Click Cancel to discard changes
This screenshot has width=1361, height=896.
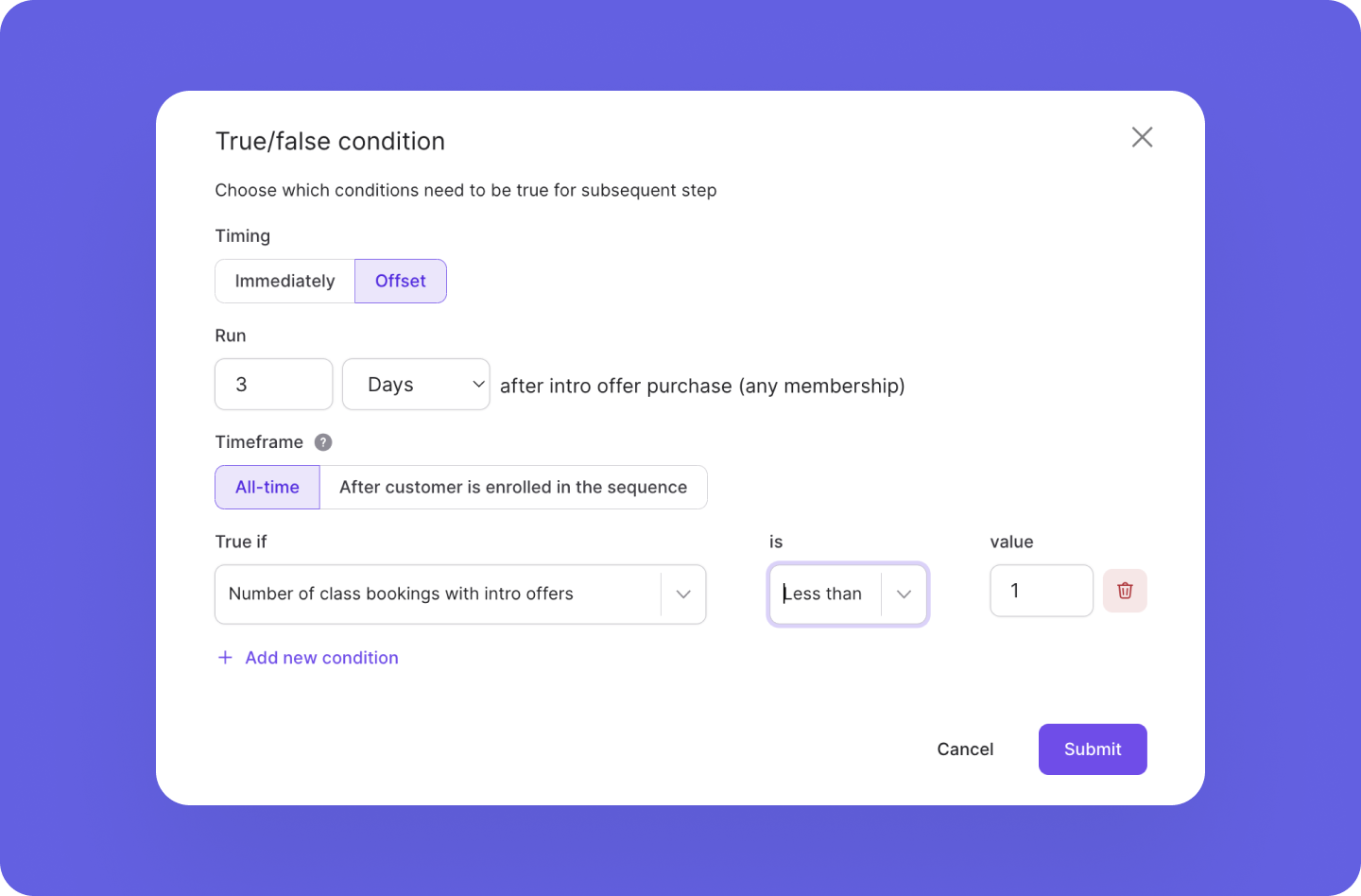click(x=965, y=749)
